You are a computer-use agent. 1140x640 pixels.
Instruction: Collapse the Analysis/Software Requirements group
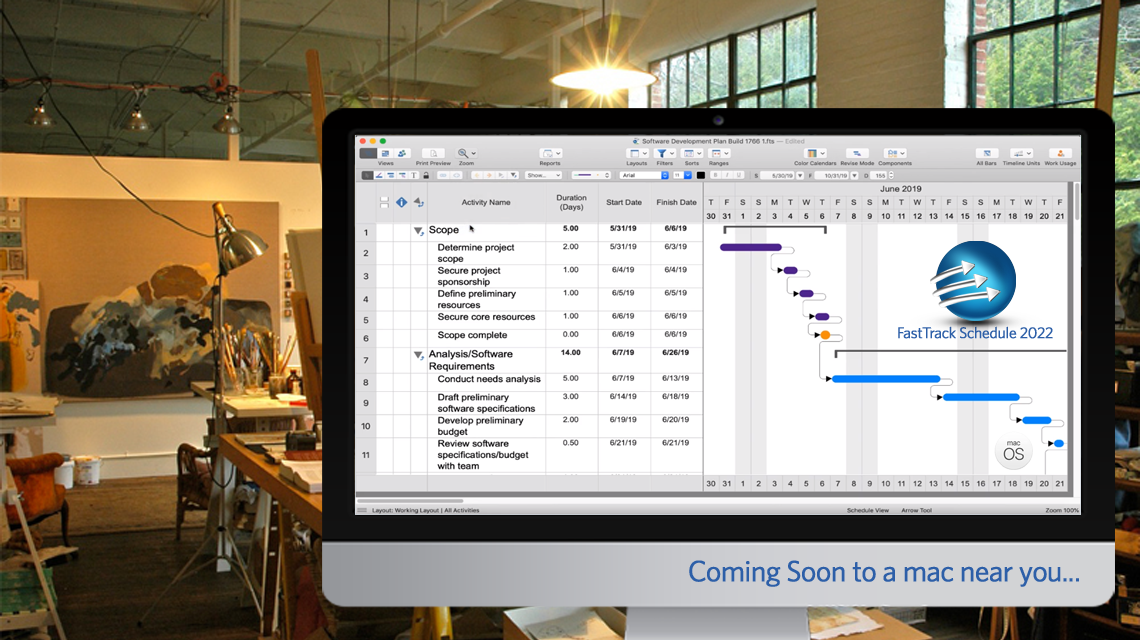[x=419, y=354]
